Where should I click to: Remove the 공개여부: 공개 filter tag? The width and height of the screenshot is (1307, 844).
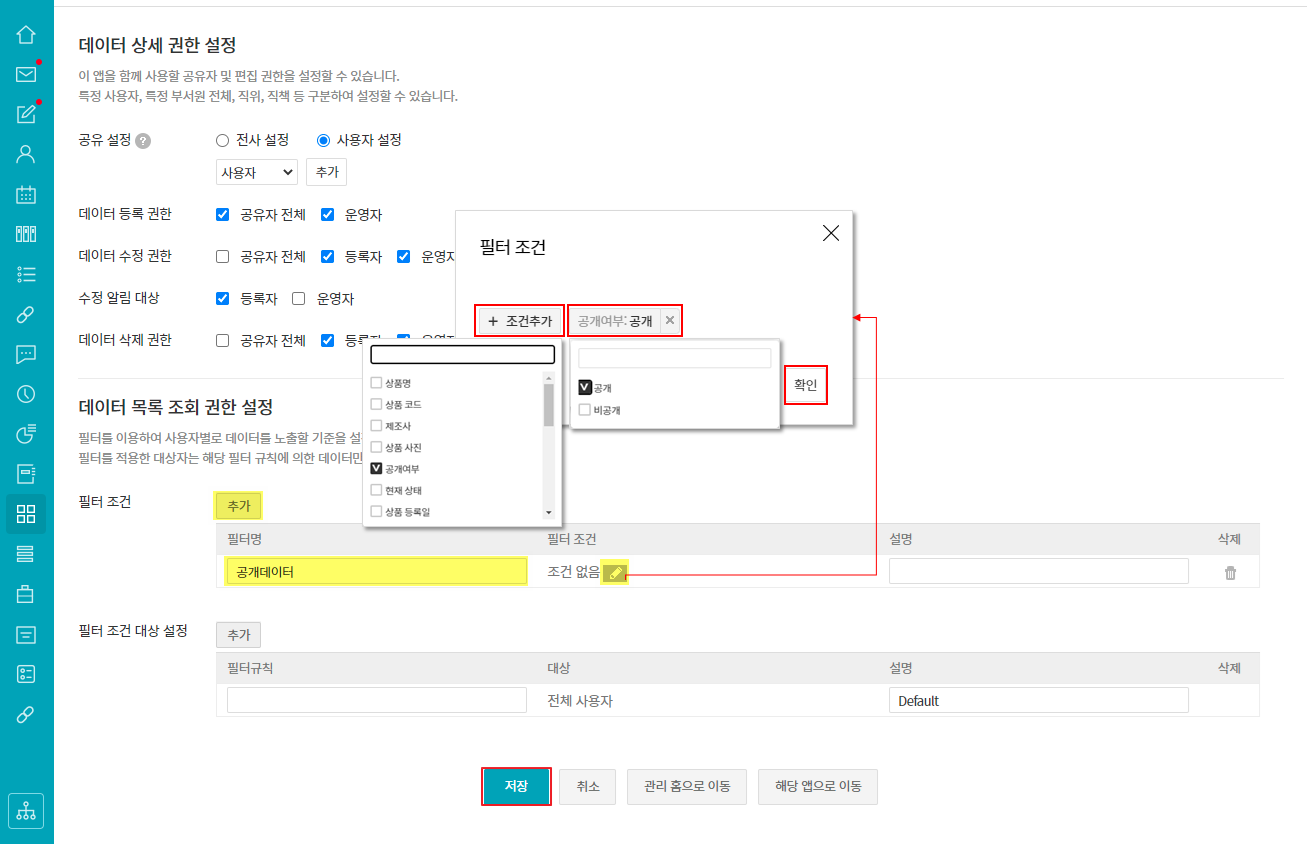click(670, 321)
